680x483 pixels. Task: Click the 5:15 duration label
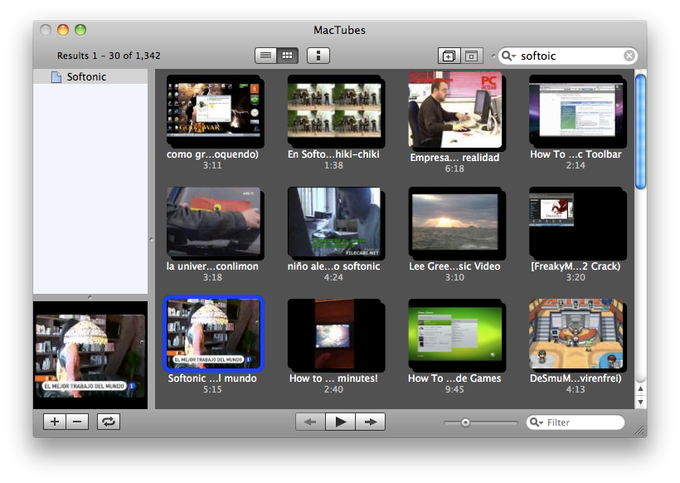point(212,389)
